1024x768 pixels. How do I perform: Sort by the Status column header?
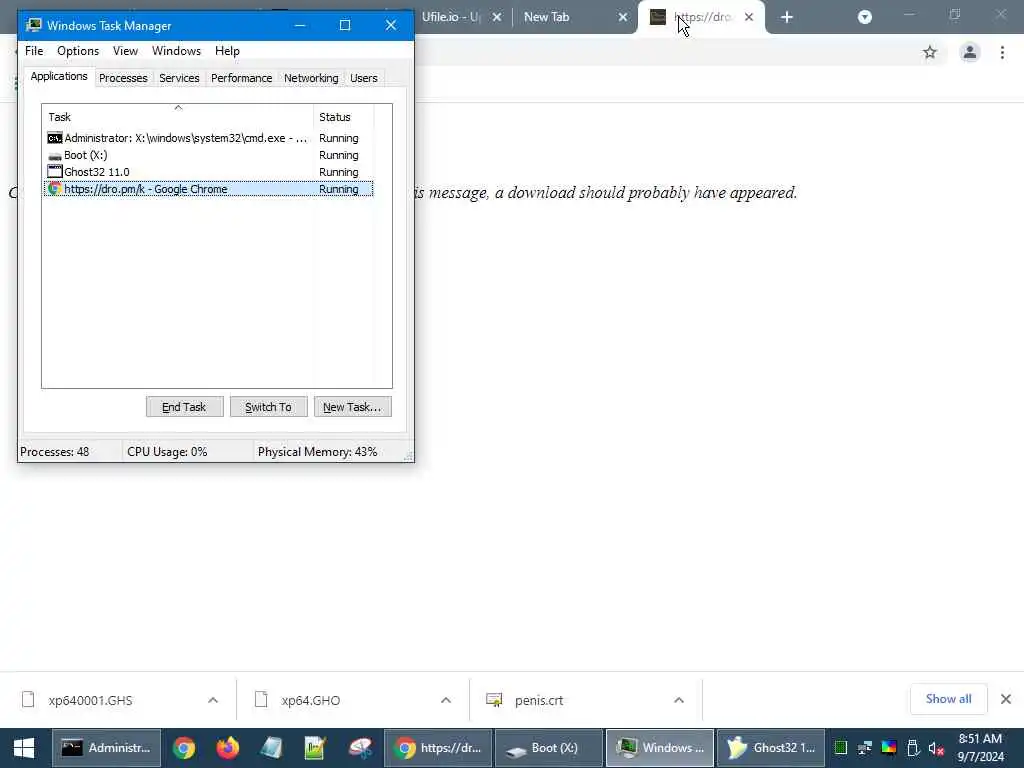[344, 117]
